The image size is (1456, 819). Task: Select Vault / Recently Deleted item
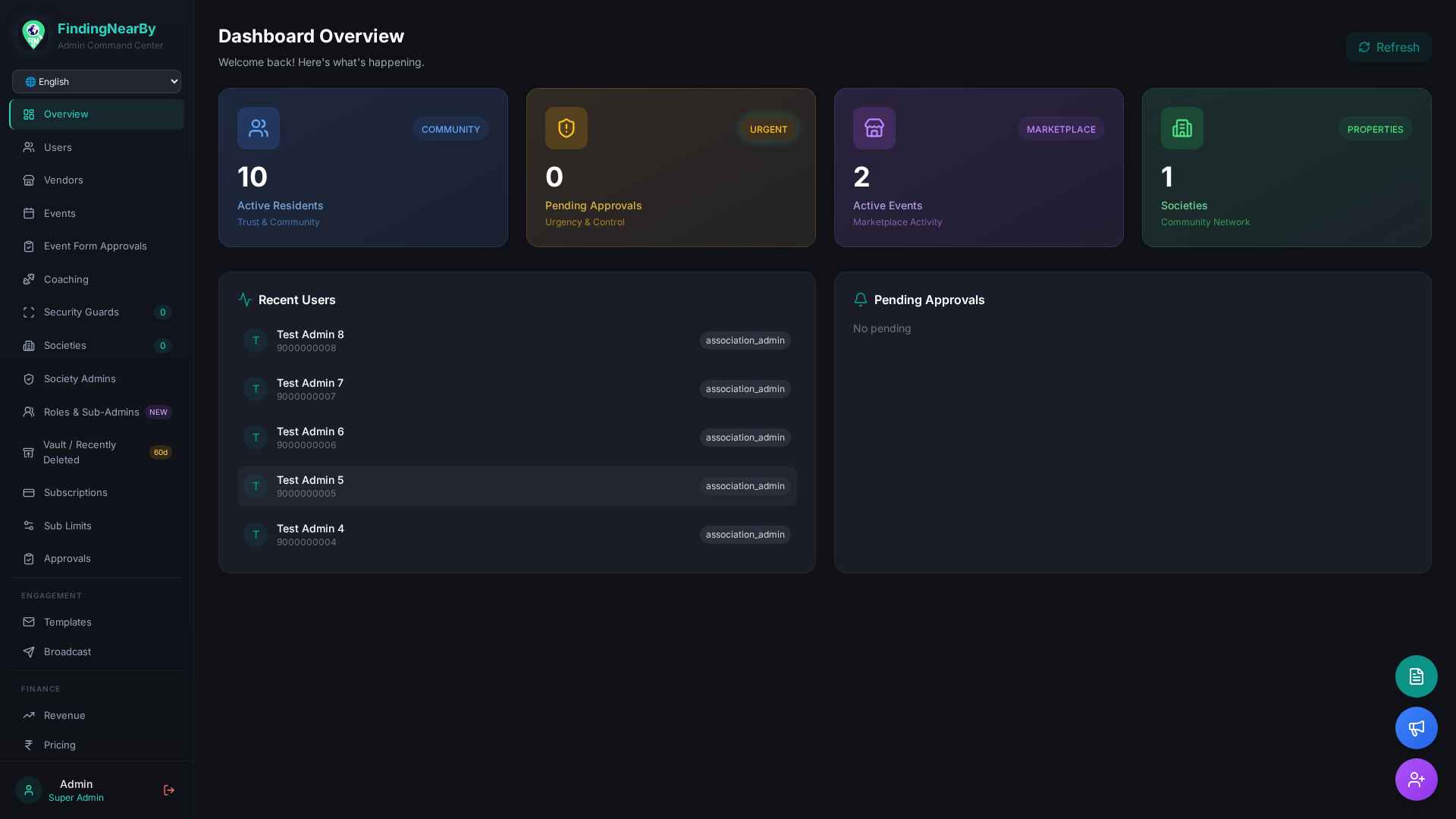tap(80, 453)
